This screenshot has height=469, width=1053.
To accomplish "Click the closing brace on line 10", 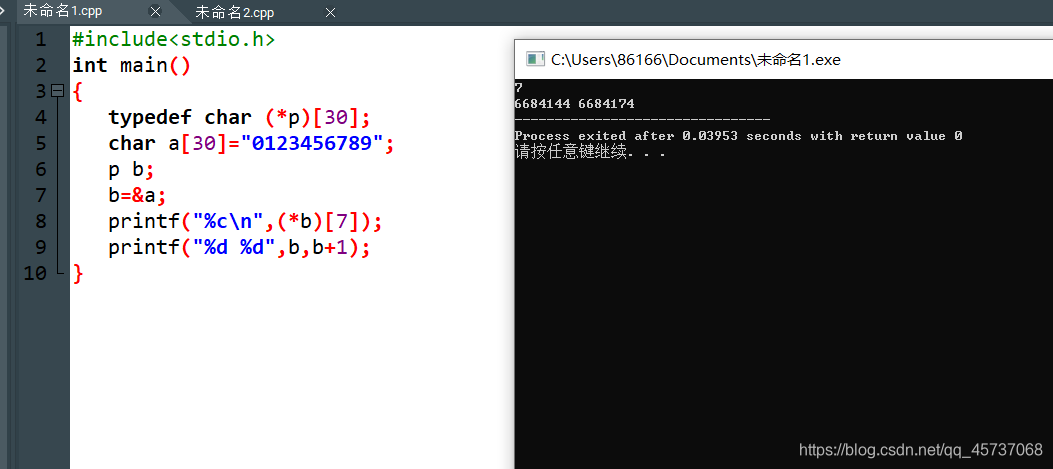I will 78,273.
